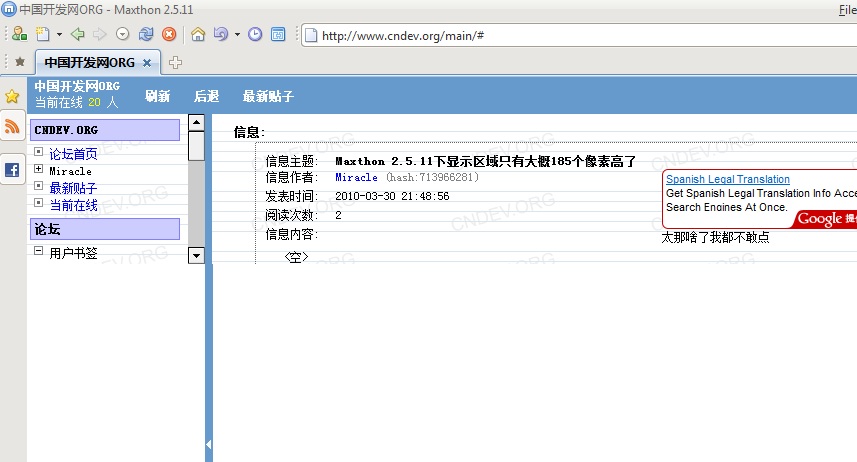Screen dimensions: 857x462
Task: Click 后退 in the site header
Action: tap(207, 96)
